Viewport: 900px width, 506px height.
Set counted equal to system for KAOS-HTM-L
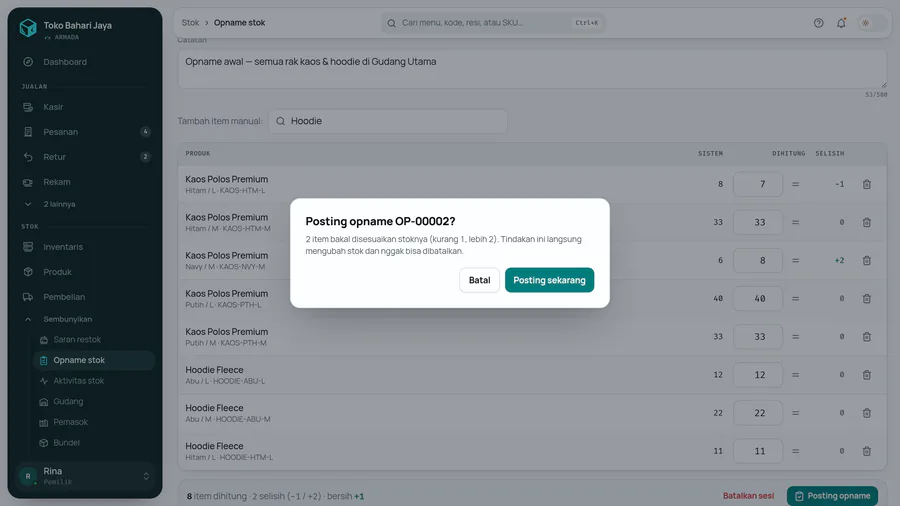pos(796,184)
